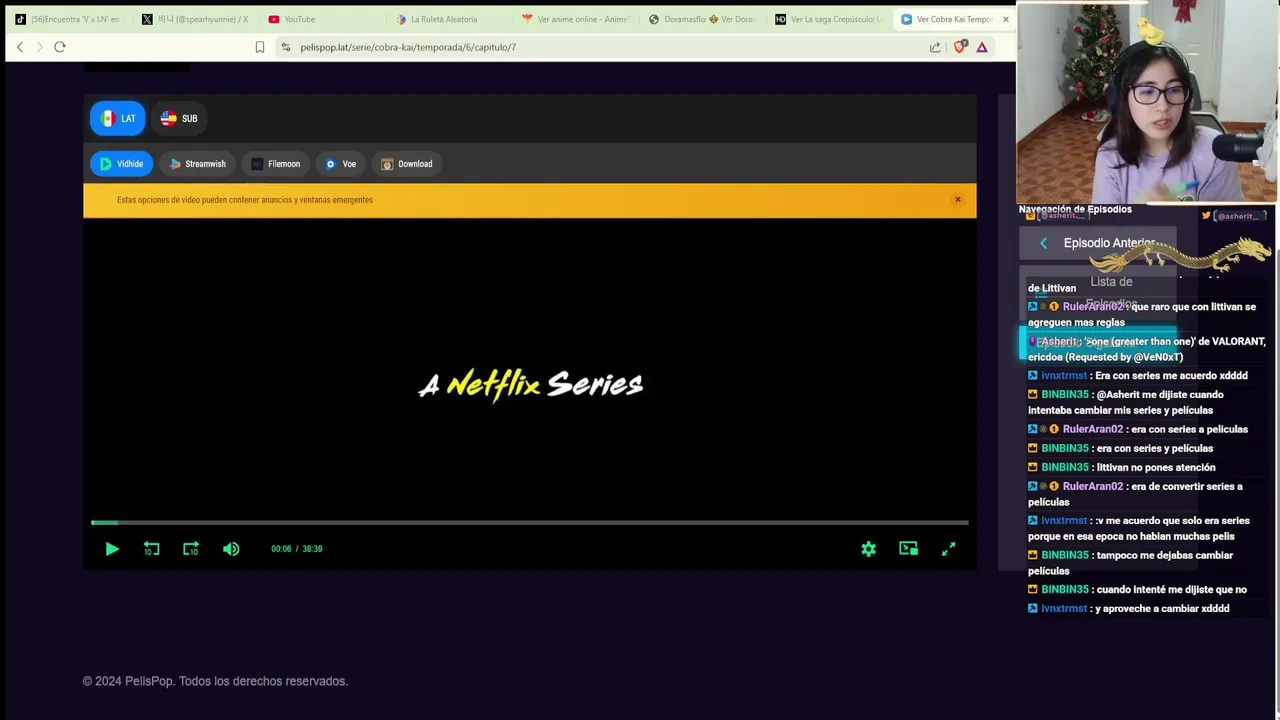Click chat message 'littivan no pones atención'

click(1122, 467)
